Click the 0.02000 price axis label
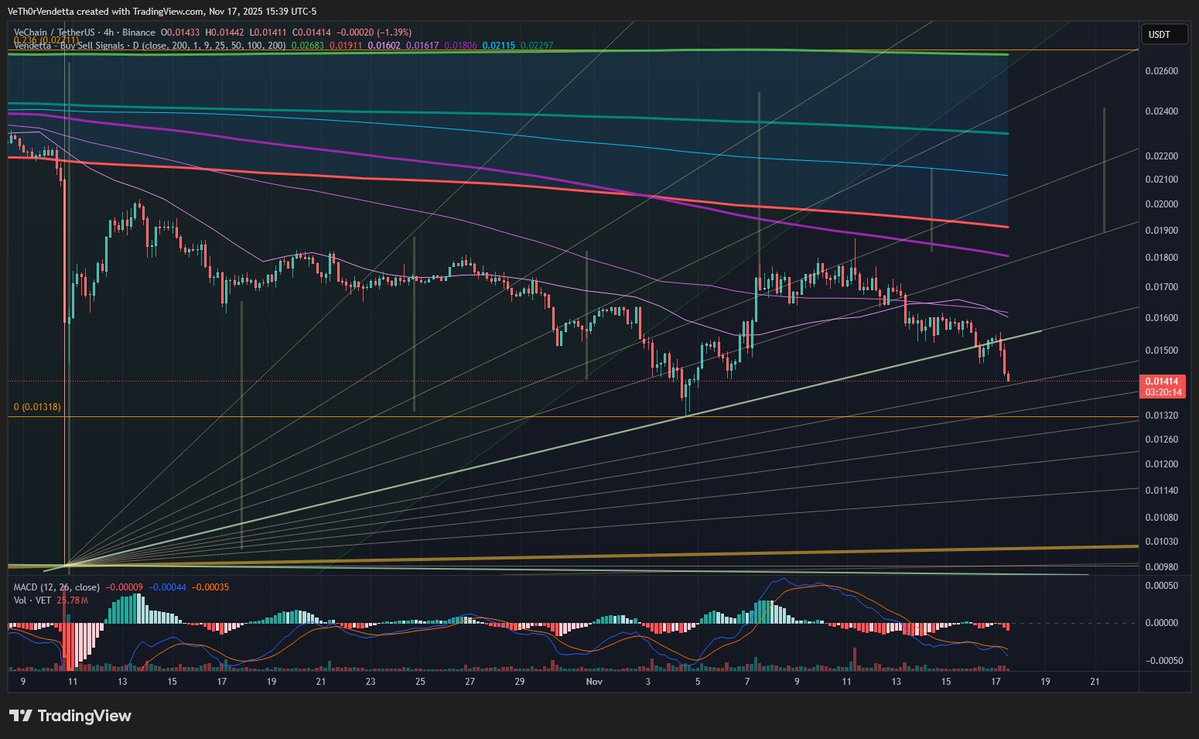The width and height of the screenshot is (1199, 739). click(1161, 204)
